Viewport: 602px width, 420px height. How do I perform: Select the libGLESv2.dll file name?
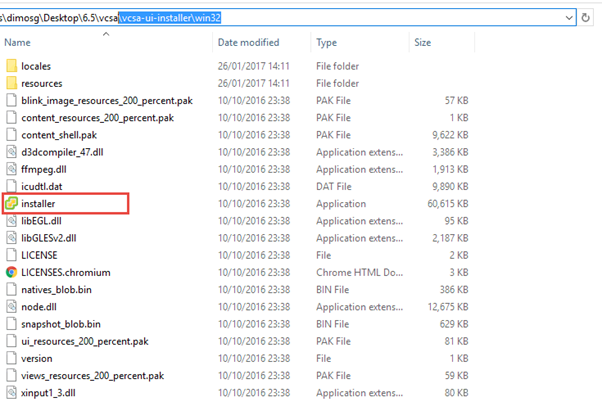(49, 238)
